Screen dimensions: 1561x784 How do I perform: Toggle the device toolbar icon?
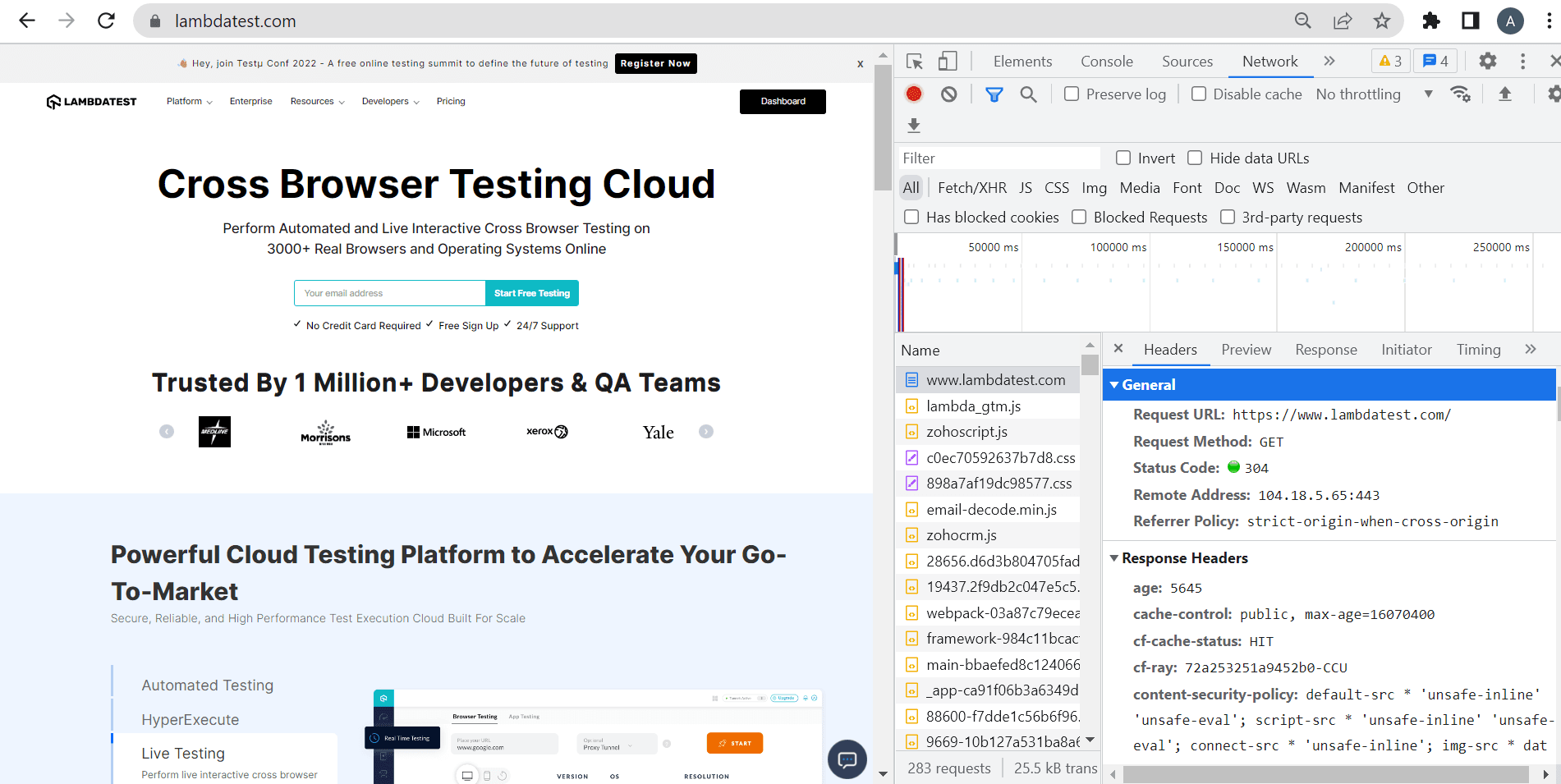point(948,62)
